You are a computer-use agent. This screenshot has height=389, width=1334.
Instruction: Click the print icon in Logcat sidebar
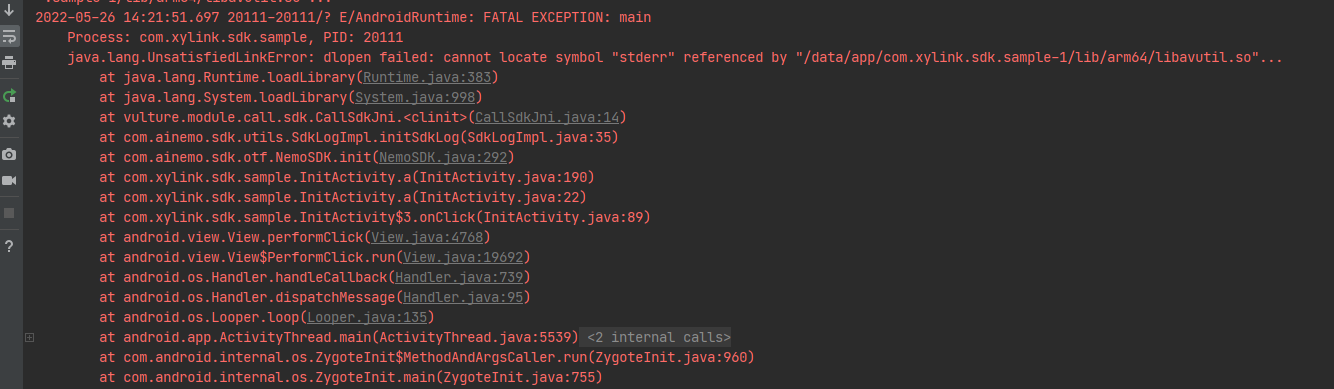[9, 62]
